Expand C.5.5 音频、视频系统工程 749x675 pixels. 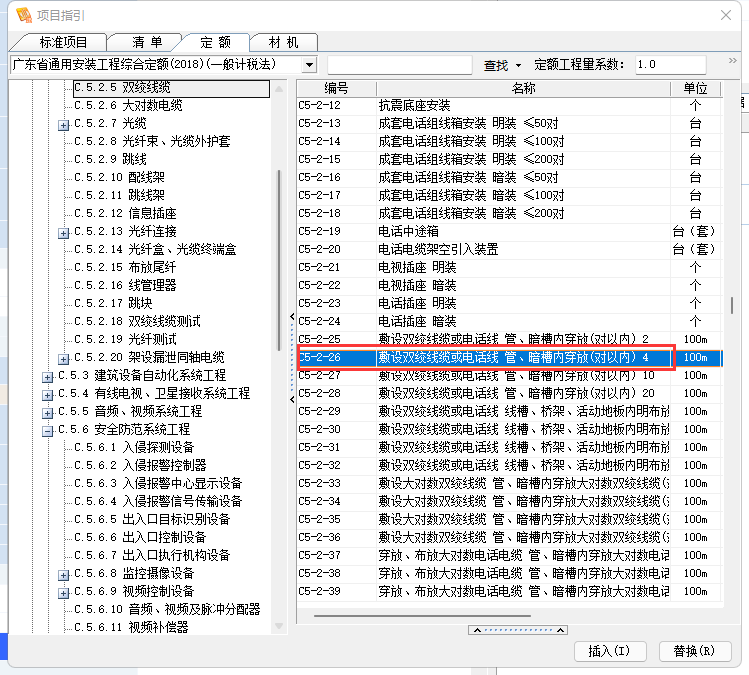[x=47, y=413]
